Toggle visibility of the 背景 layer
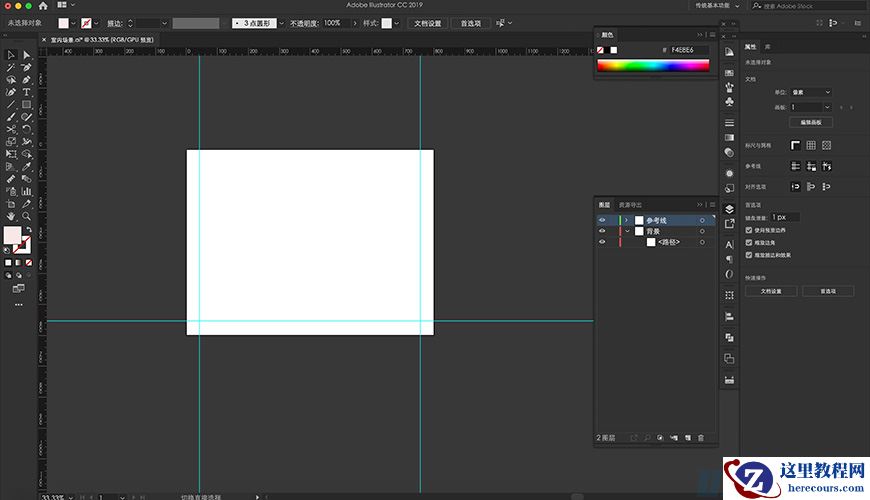Image resolution: width=870 pixels, height=500 pixels. 602,231
